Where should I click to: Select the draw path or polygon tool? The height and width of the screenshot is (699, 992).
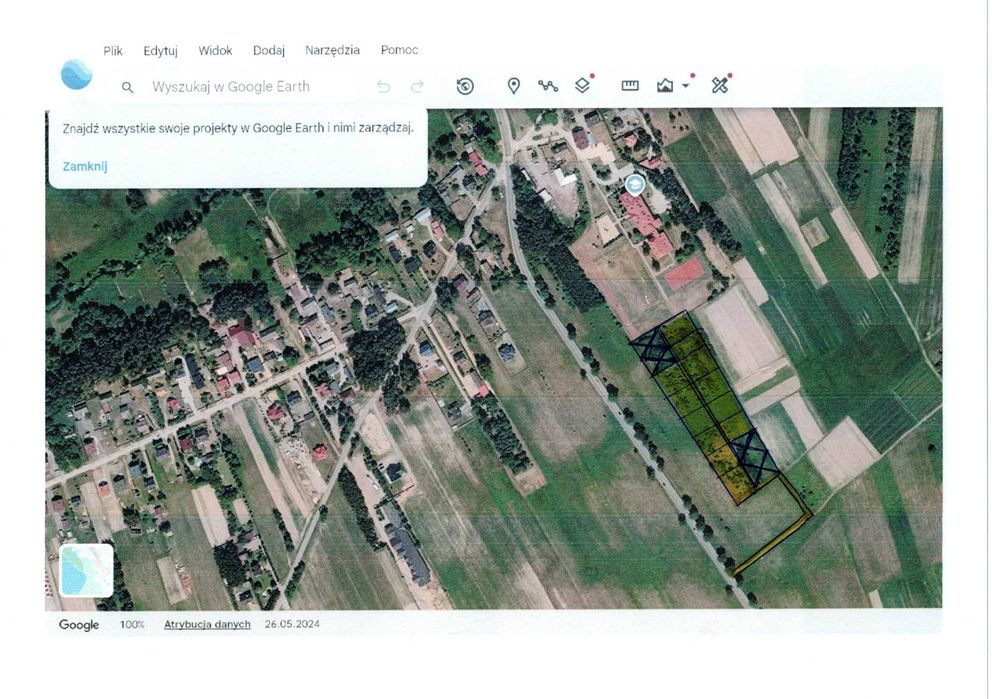coord(548,86)
